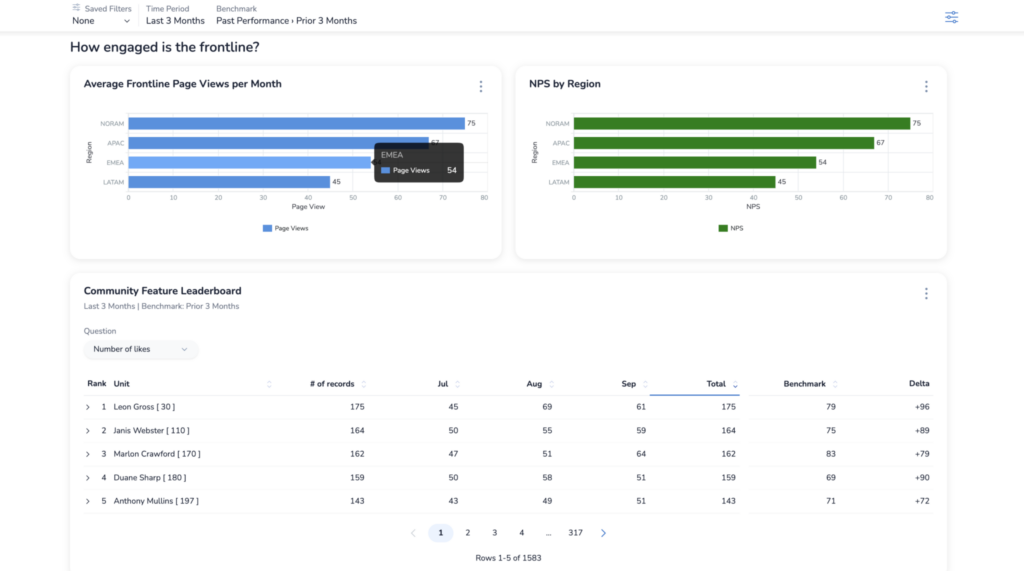This screenshot has height=571, width=1024.
Task: Open Community Feature Leaderboard options menu
Action: click(926, 294)
